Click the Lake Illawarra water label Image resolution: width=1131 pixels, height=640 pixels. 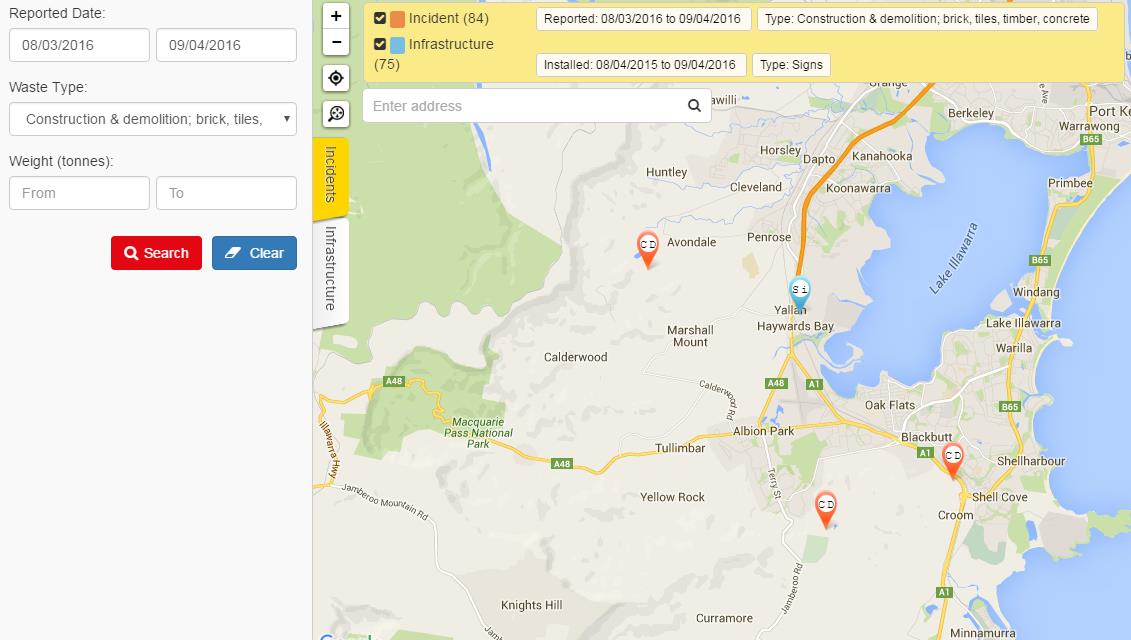(954, 258)
